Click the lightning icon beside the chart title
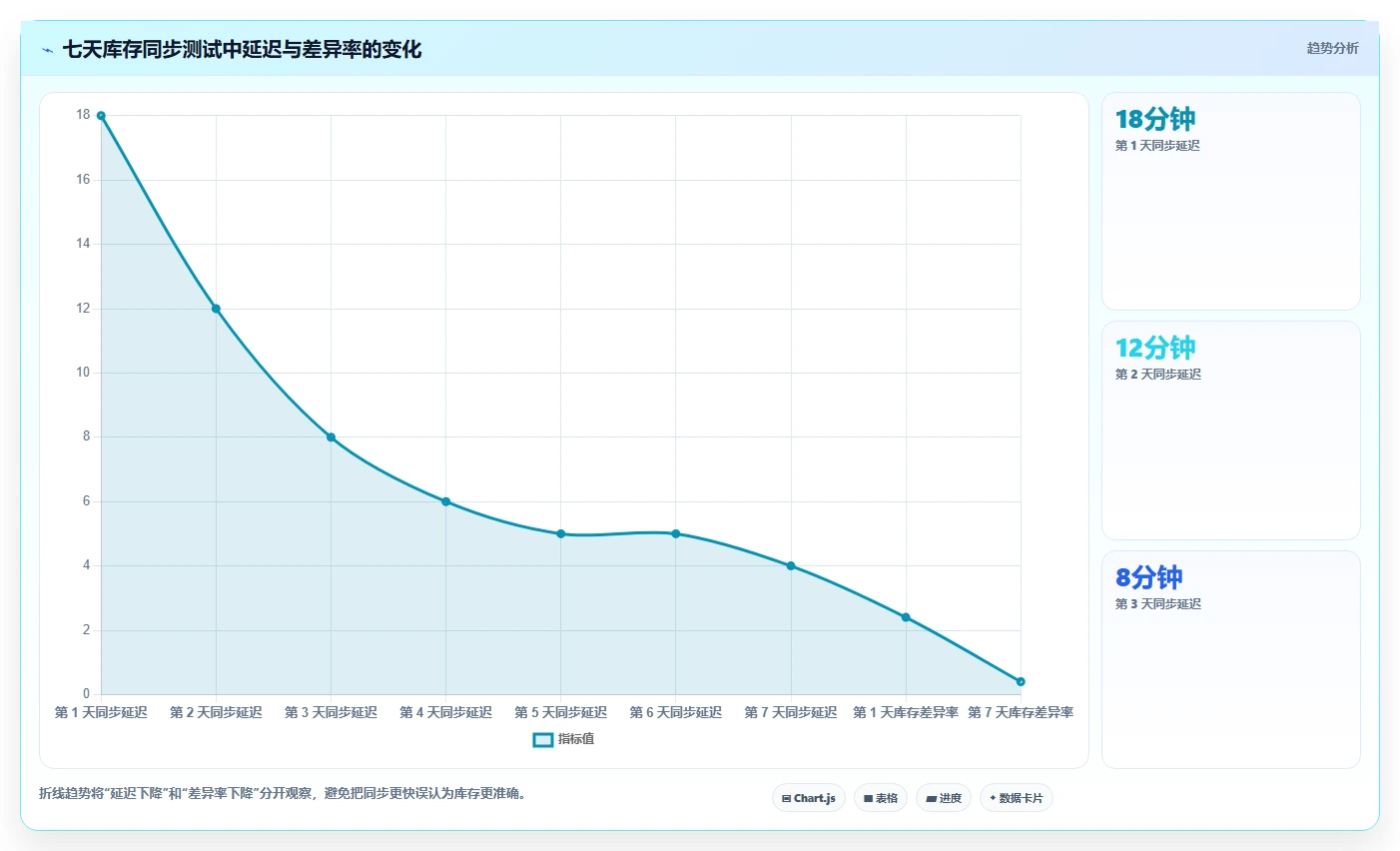 (x=47, y=50)
